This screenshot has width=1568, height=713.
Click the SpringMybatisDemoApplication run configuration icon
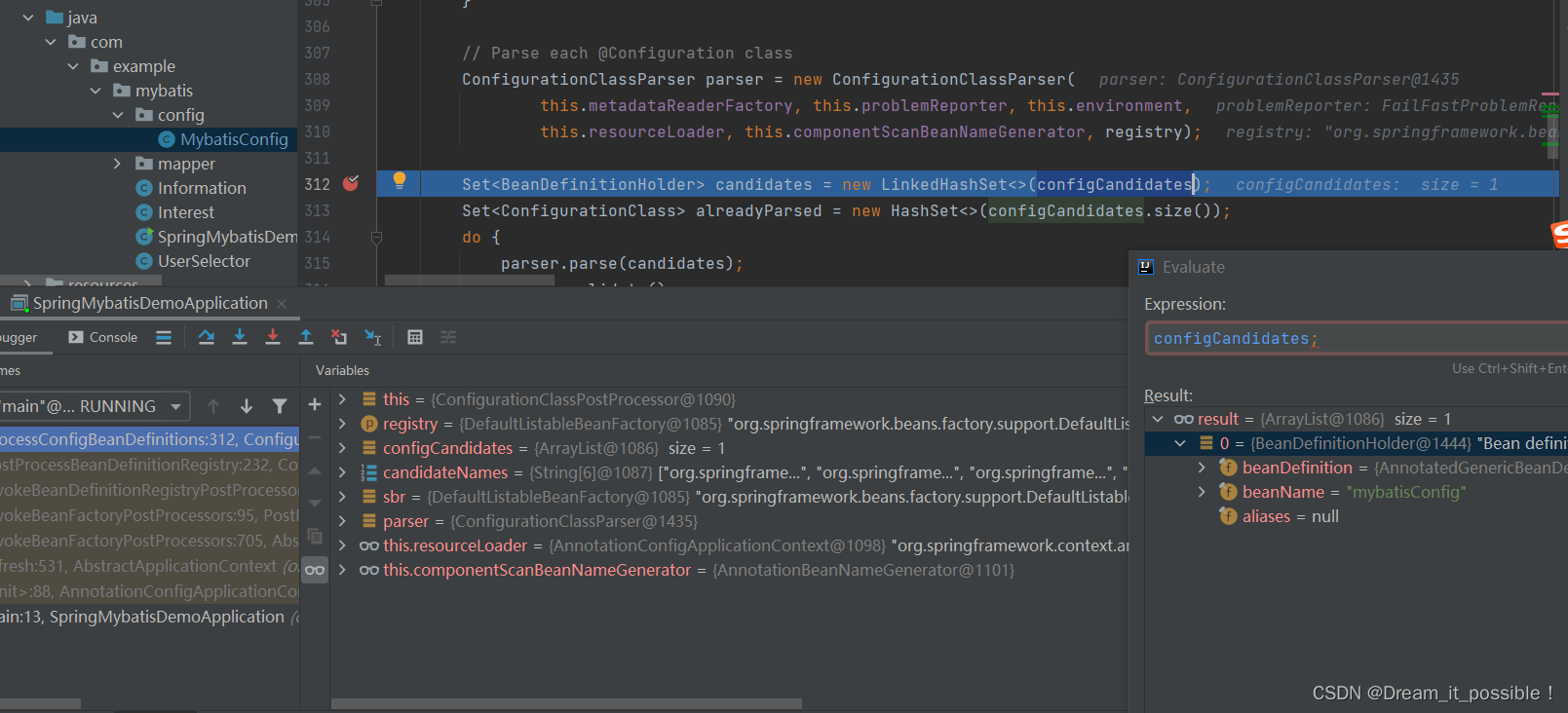[19, 303]
